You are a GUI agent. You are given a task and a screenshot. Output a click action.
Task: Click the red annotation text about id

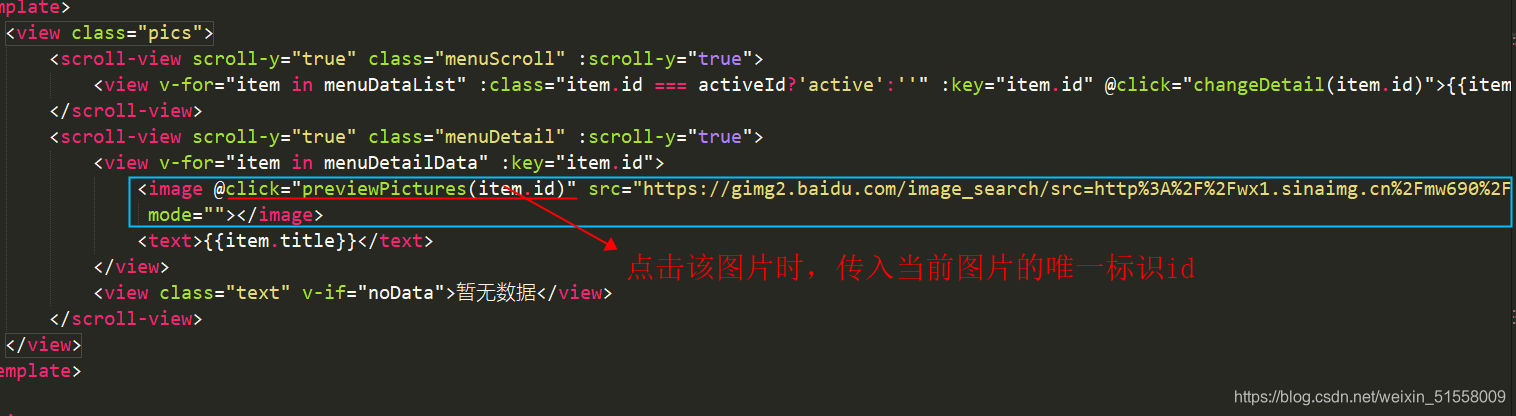point(911,268)
